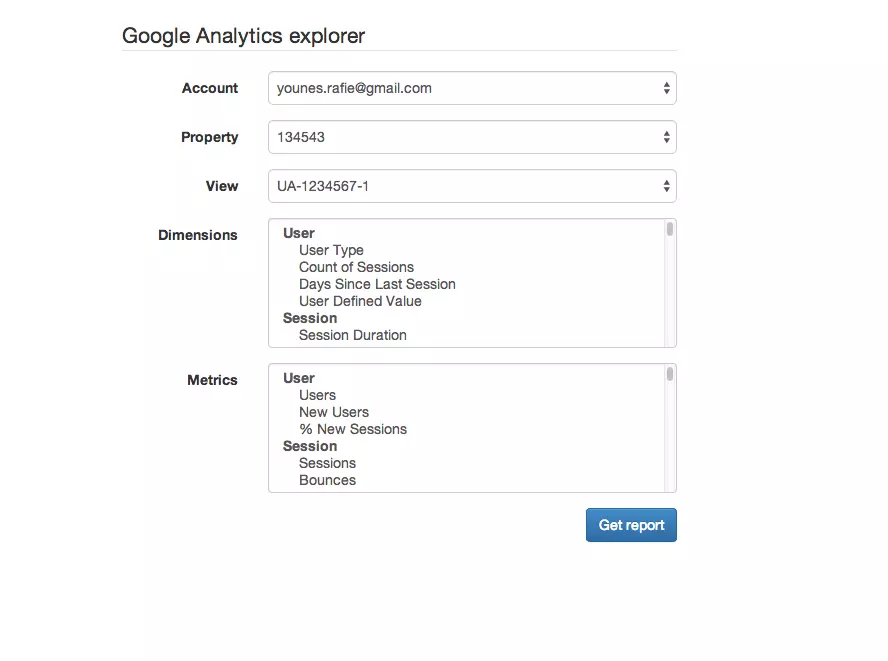Image resolution: width=888 pixels, height=661 pixels.
Task: Click the Dimensions list scrollbar thumb
Action: (670, 229)
